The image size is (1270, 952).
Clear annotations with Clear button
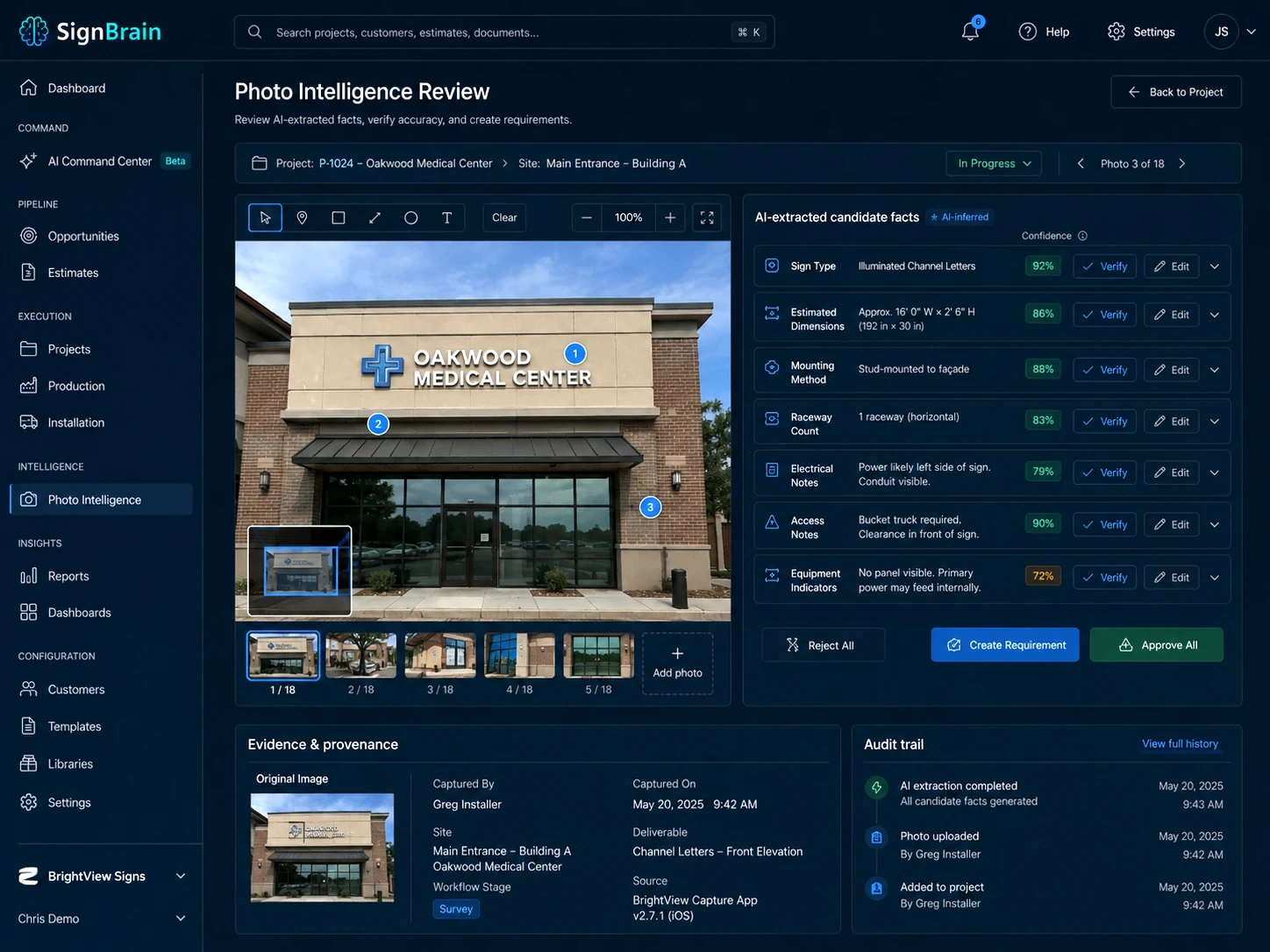(x=504, y=217)
